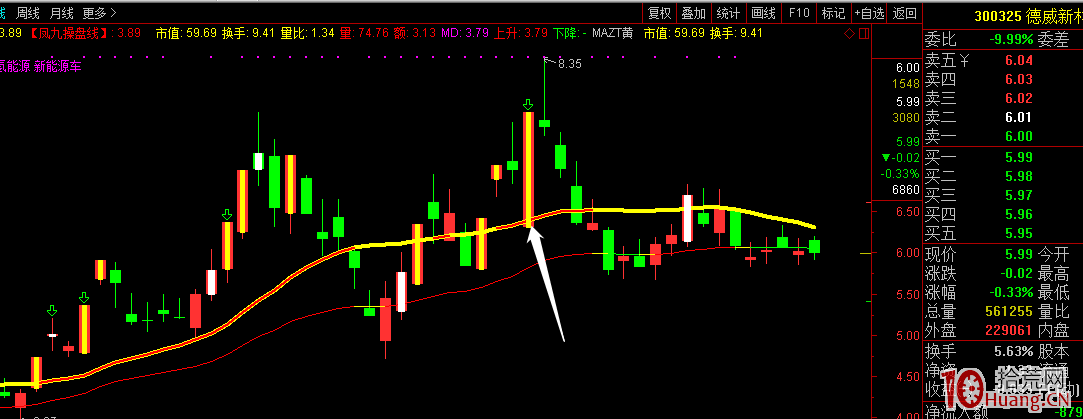Click the 标记 mark button
Viewport: 1083px width, 419px height.
(x=833, y=12)
